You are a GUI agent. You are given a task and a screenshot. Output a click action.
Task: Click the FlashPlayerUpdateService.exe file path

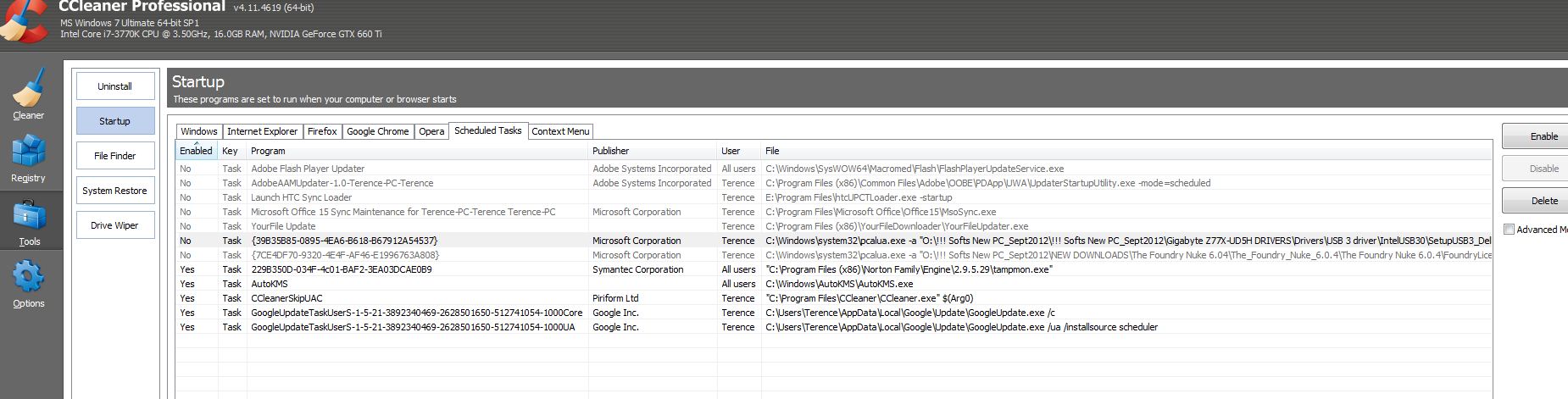click(915, 169)
